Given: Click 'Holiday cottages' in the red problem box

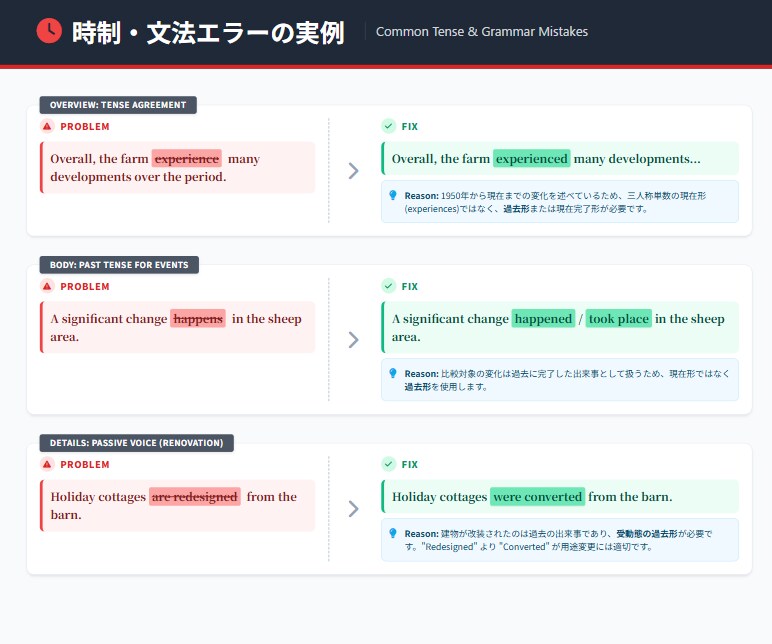Looking at the screenshot, I should [98, 497].
